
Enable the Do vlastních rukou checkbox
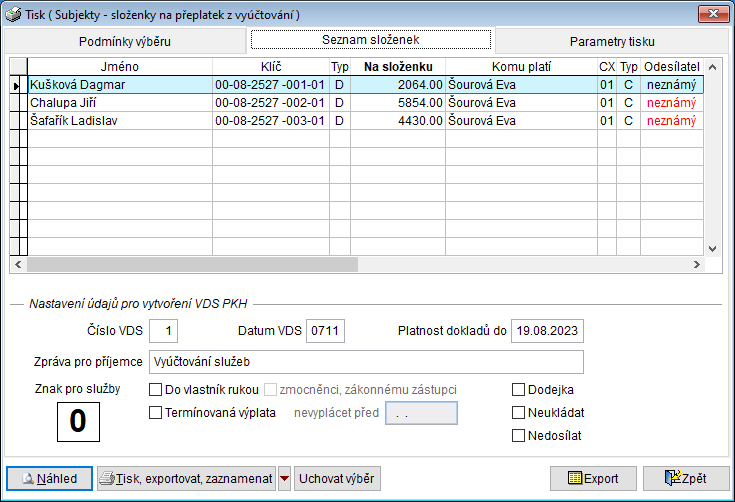click(156, 390)
